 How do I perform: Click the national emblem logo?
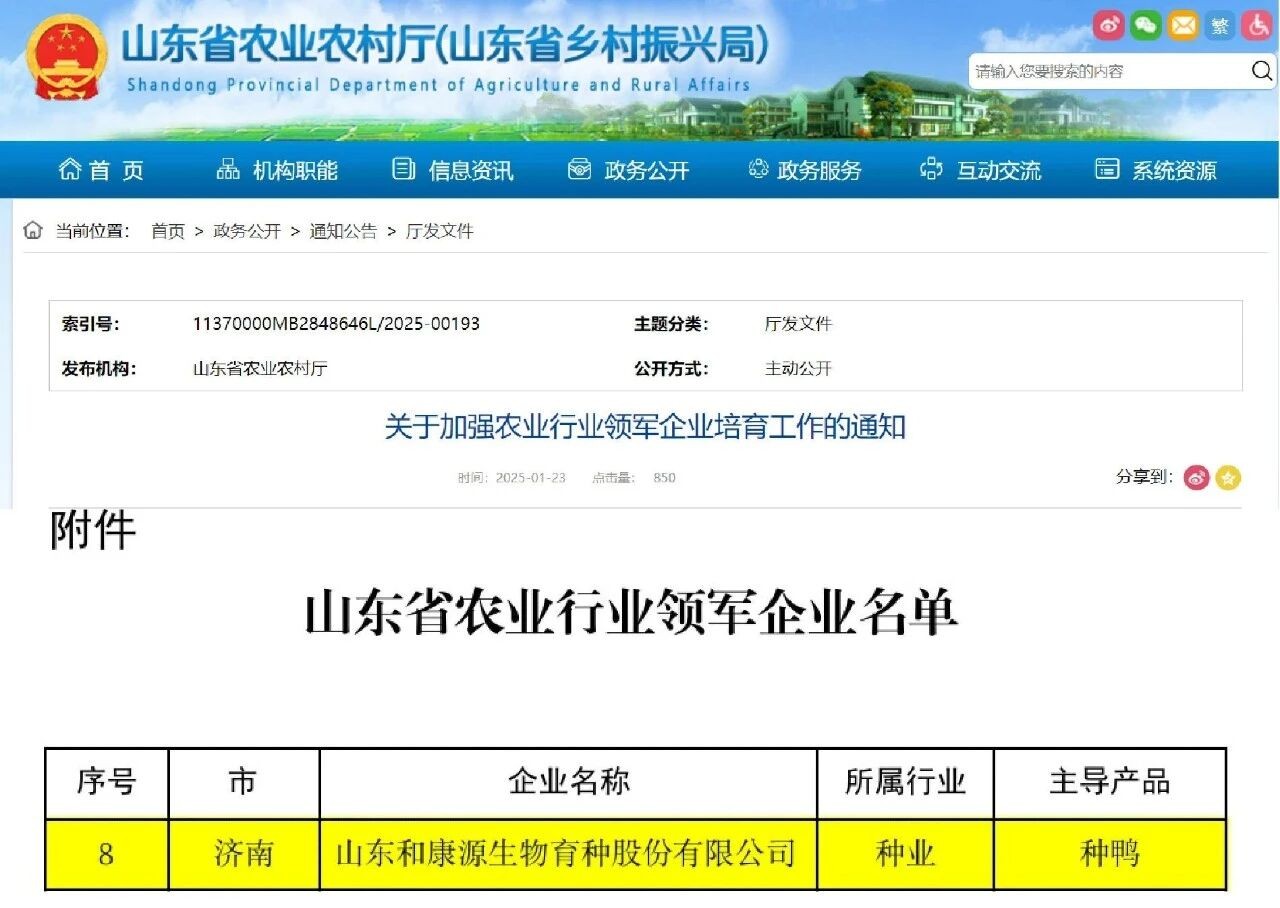pyautogui.click(x=66, y=57)
